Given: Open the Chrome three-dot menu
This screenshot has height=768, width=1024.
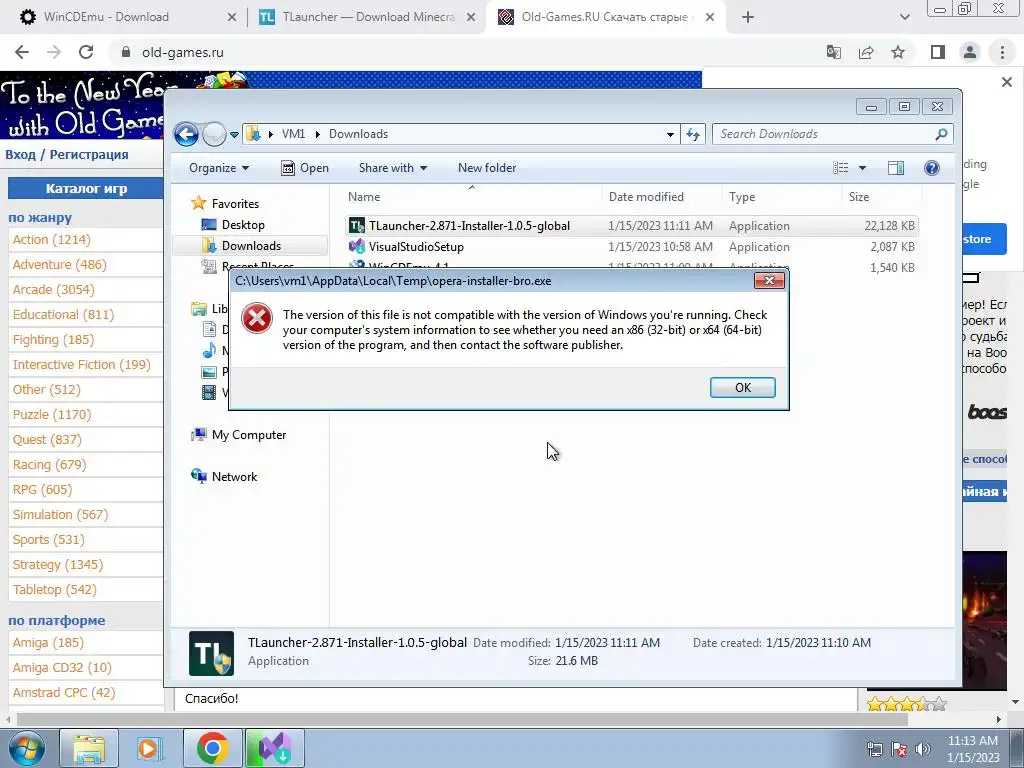Looking at the screenshot, I should click(1002, 52).
